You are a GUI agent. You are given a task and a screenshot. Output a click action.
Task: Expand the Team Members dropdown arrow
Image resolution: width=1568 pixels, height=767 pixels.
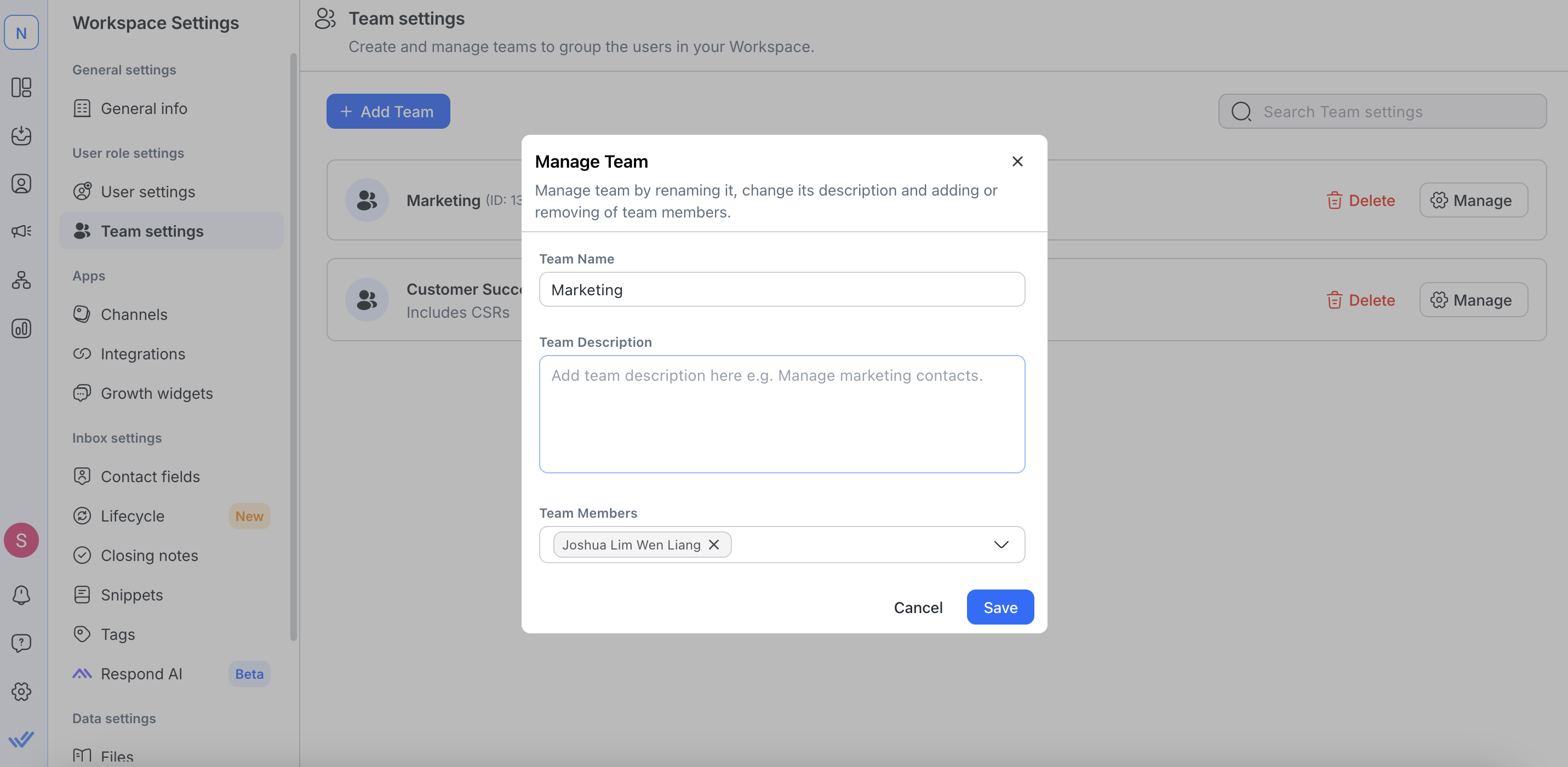(x=1001, y=544)
